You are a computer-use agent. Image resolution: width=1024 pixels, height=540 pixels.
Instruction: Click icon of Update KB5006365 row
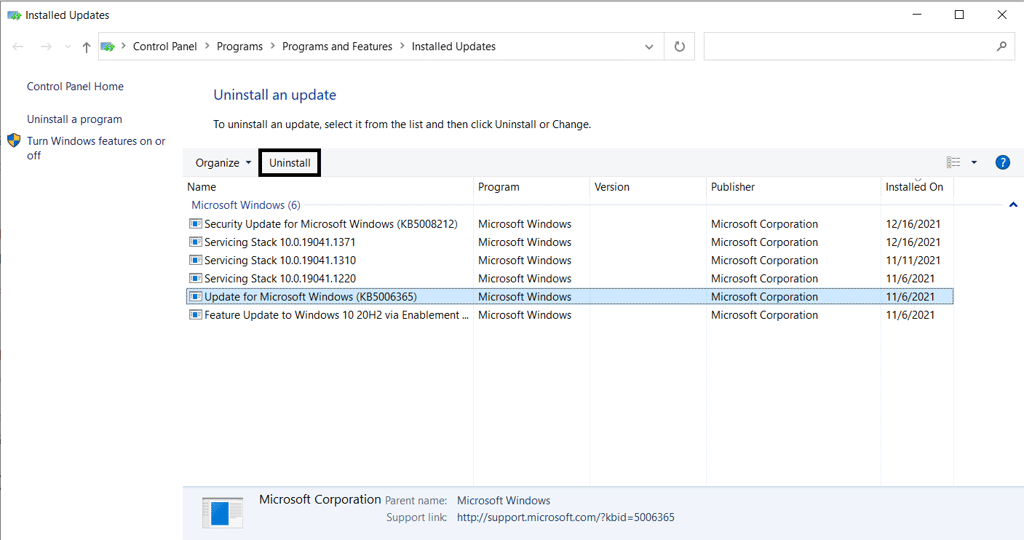195,296
